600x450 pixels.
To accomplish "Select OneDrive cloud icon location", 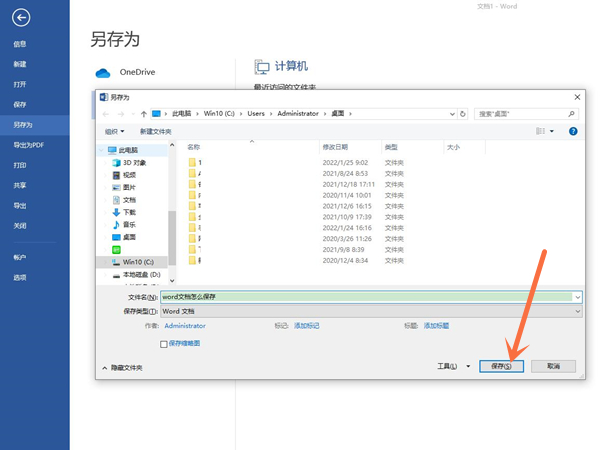I will pos(103,73).
